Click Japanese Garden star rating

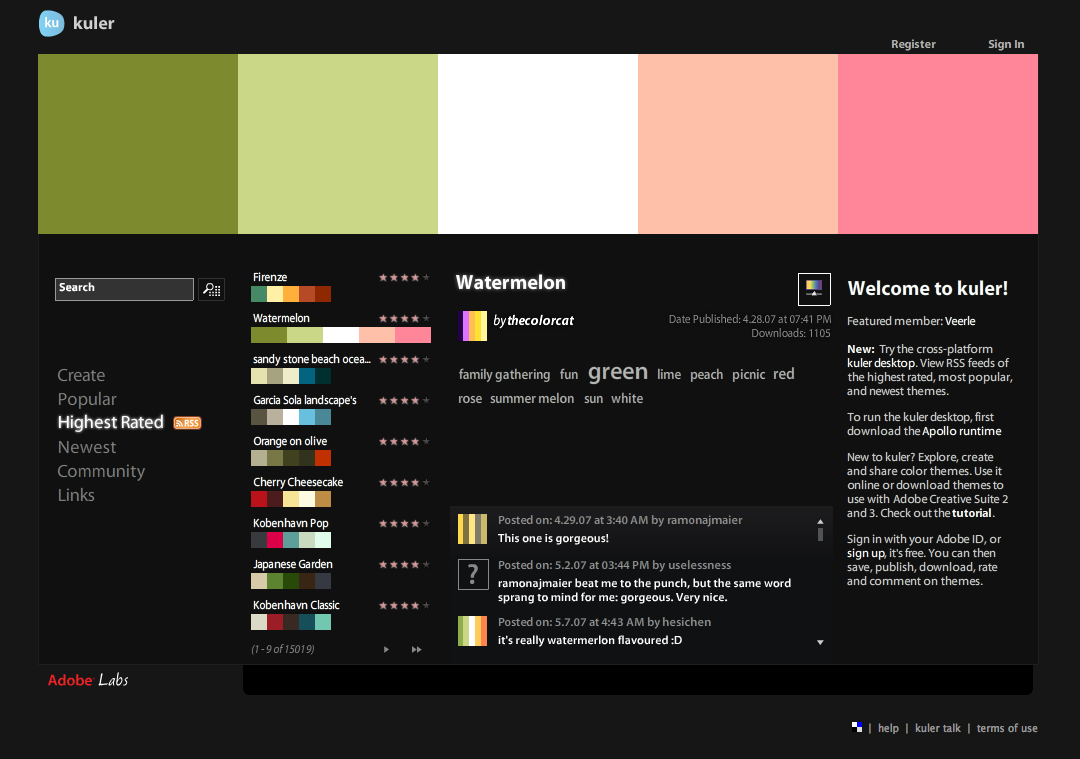click(404, 565)
